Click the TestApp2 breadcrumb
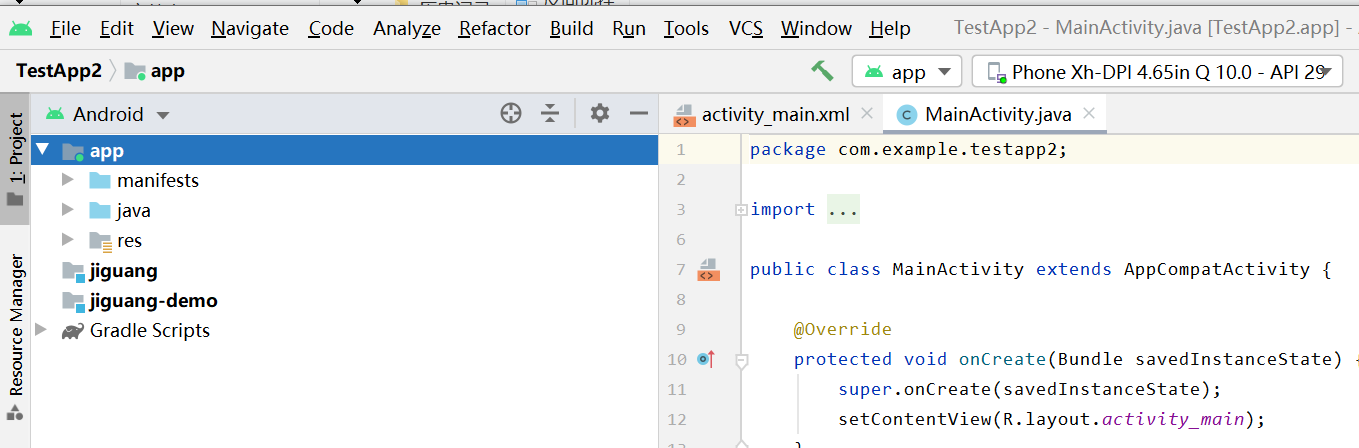1359x448 pixels. tap(59, 71)
